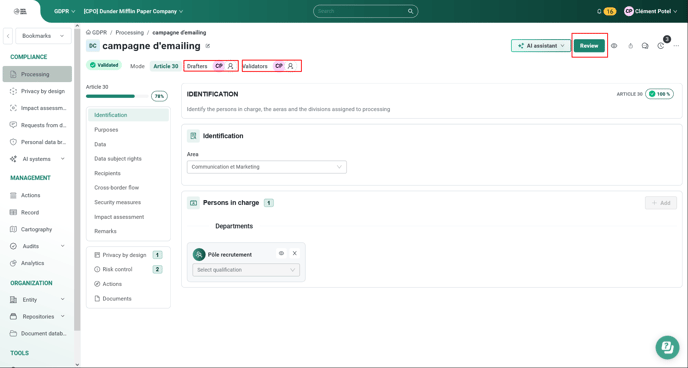The image size is (688, 368).
Task: Select the Recipients section
Action: click(128, 173)
